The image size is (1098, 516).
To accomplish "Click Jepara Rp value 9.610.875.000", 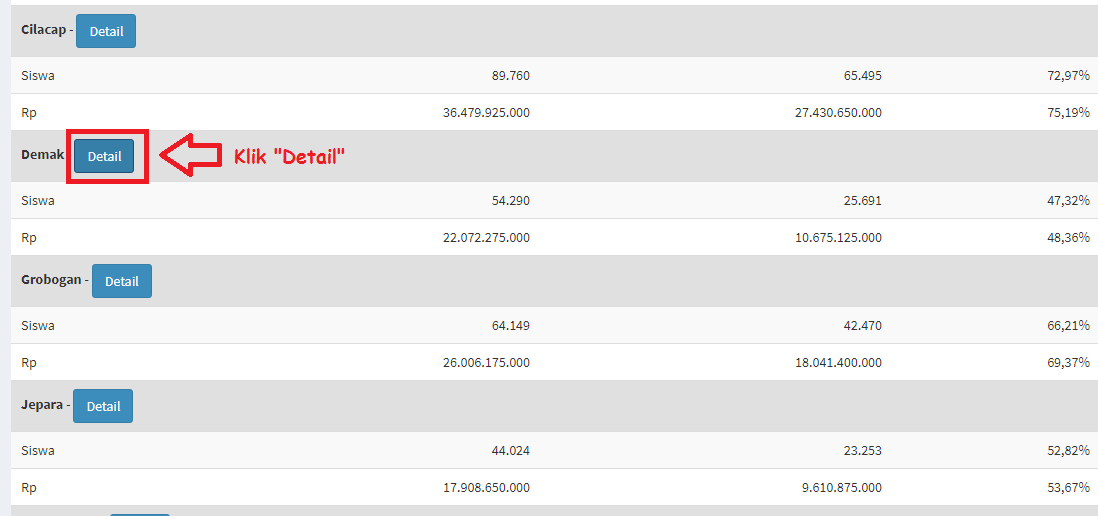I will 842,487.
